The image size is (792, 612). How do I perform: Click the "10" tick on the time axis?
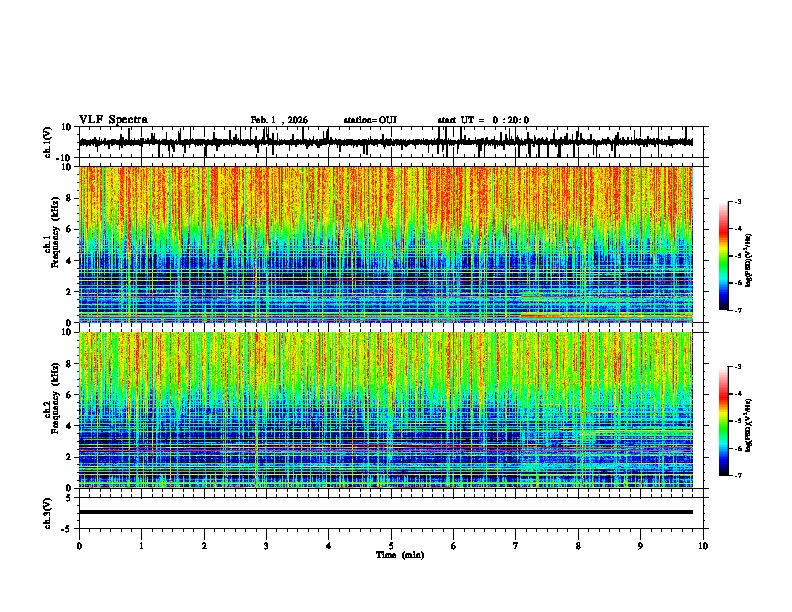[703, 546]
